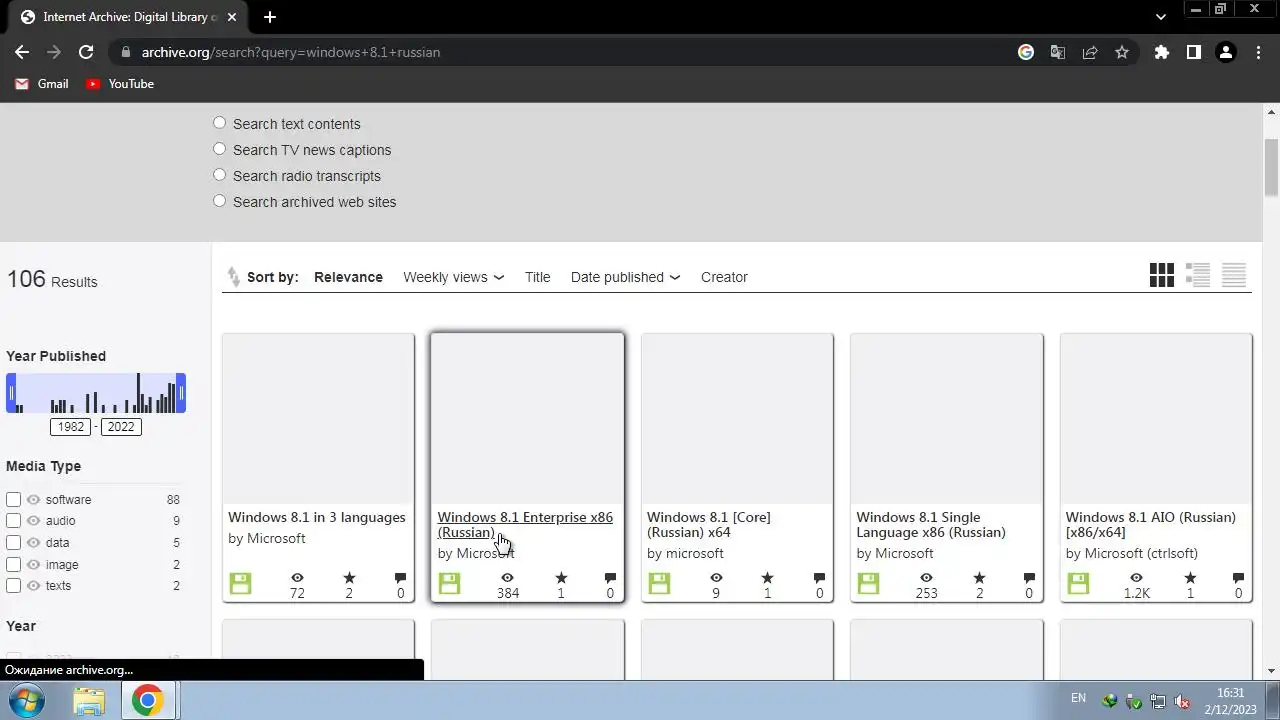The image size is (1280, 720).
Task: Open the taskbar clock showing 16:31
Action: pyautogui.click(x=1231, y=700)
